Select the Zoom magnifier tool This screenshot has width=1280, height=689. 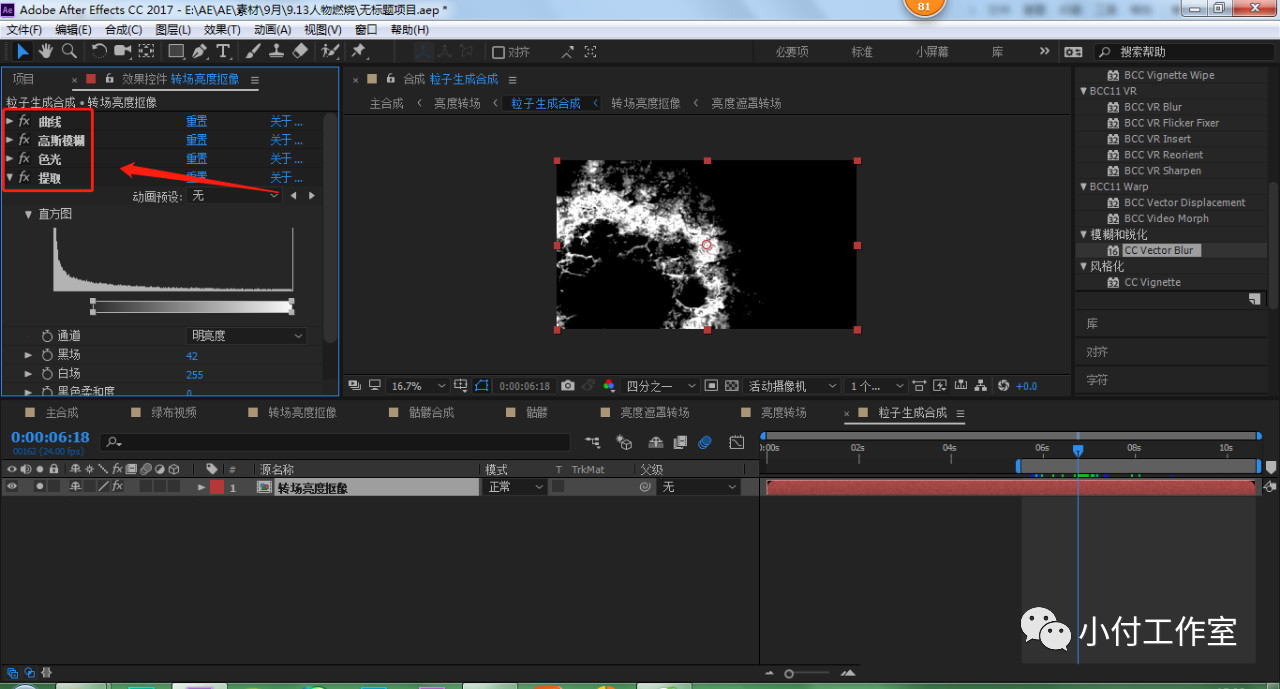tap(69, 51)
